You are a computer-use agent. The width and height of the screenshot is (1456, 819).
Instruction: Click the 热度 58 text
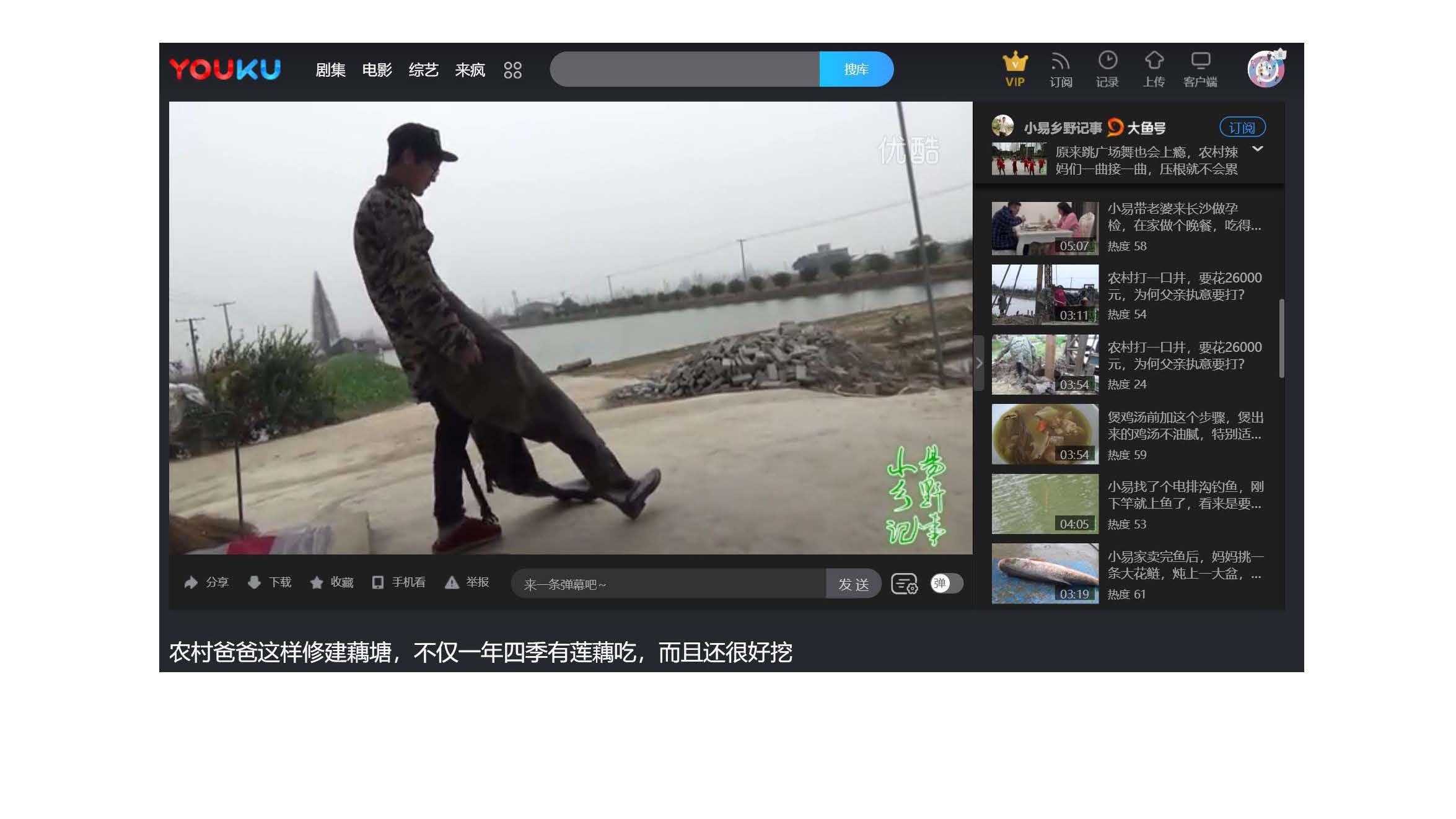pyautogui.click(x=1127, y=247)
